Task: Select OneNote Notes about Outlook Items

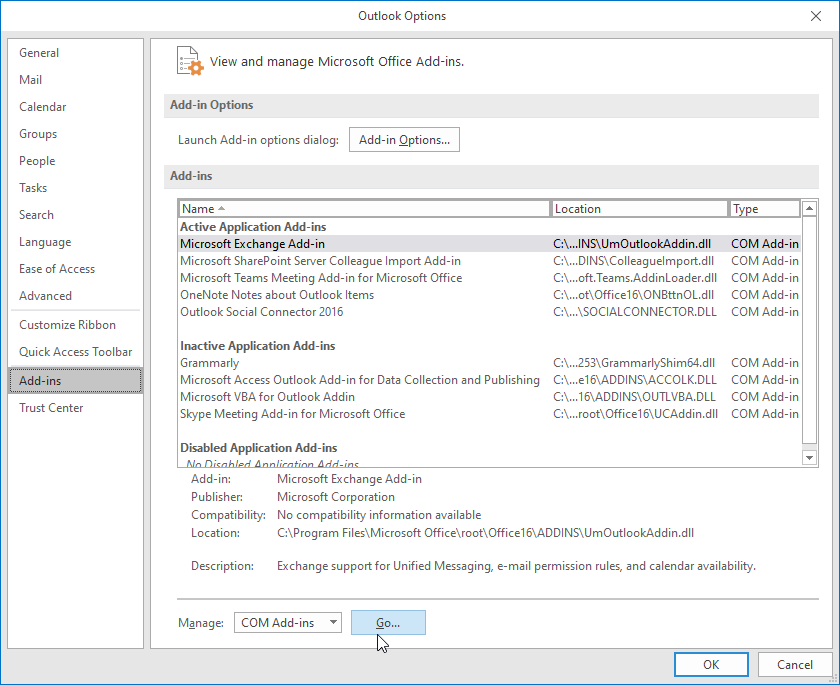Action: point(490,295)
